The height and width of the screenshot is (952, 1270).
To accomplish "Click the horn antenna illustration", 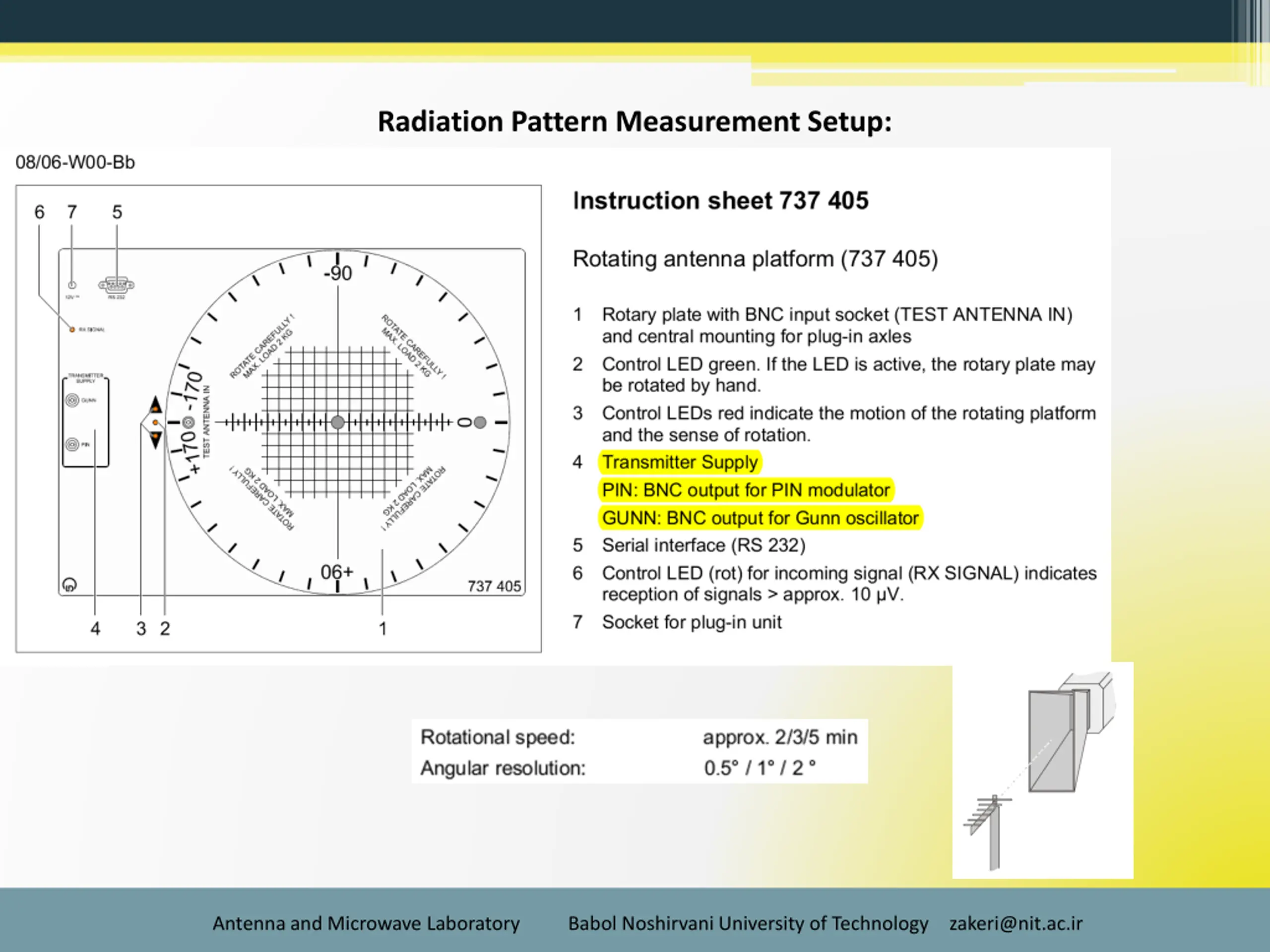I will point(1072,732).
